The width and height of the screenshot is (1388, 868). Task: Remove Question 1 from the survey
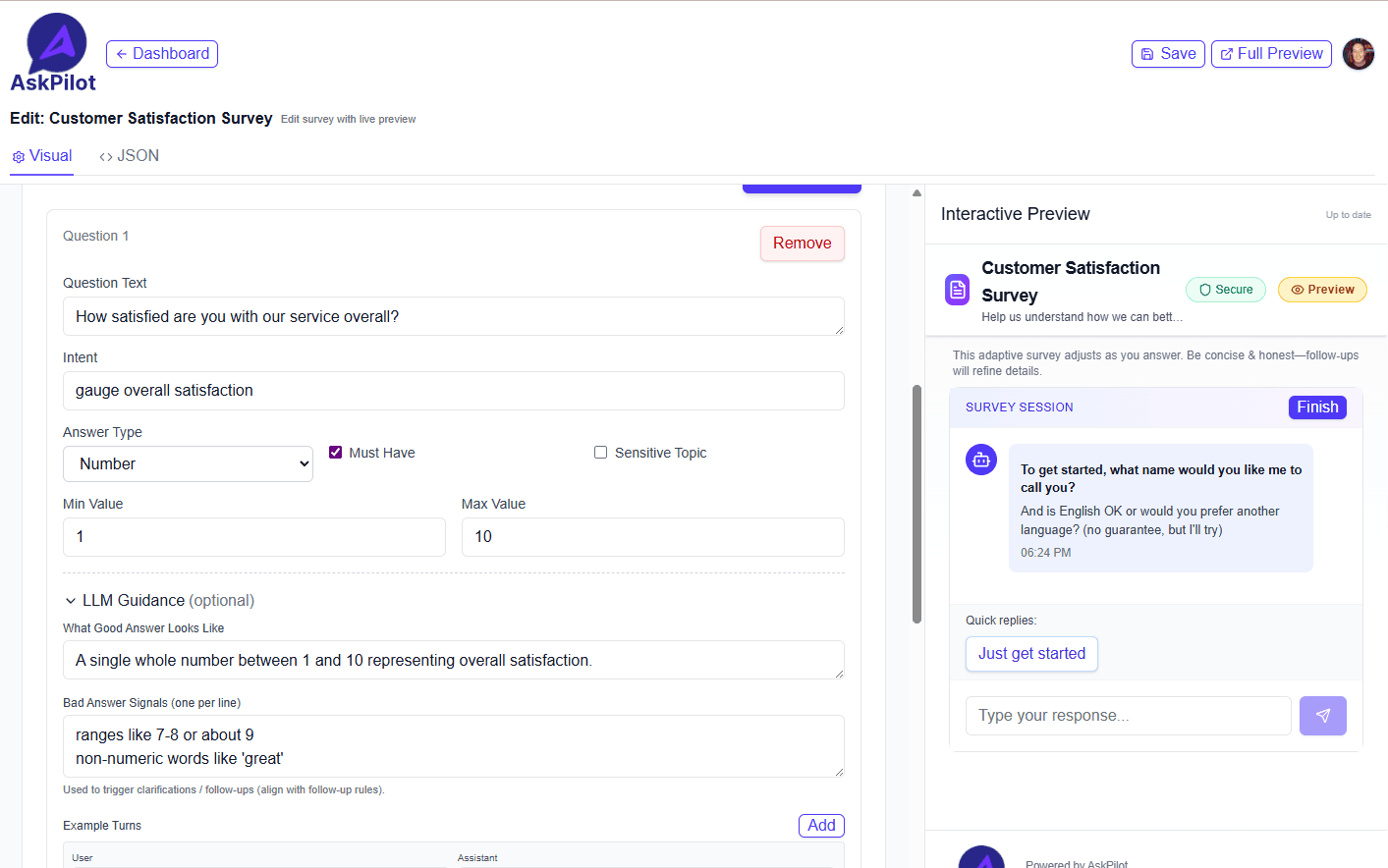[x=802, y=243]
